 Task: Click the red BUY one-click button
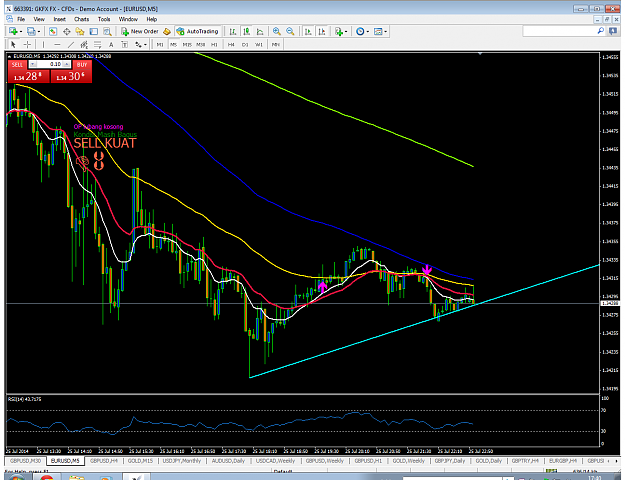71,76
